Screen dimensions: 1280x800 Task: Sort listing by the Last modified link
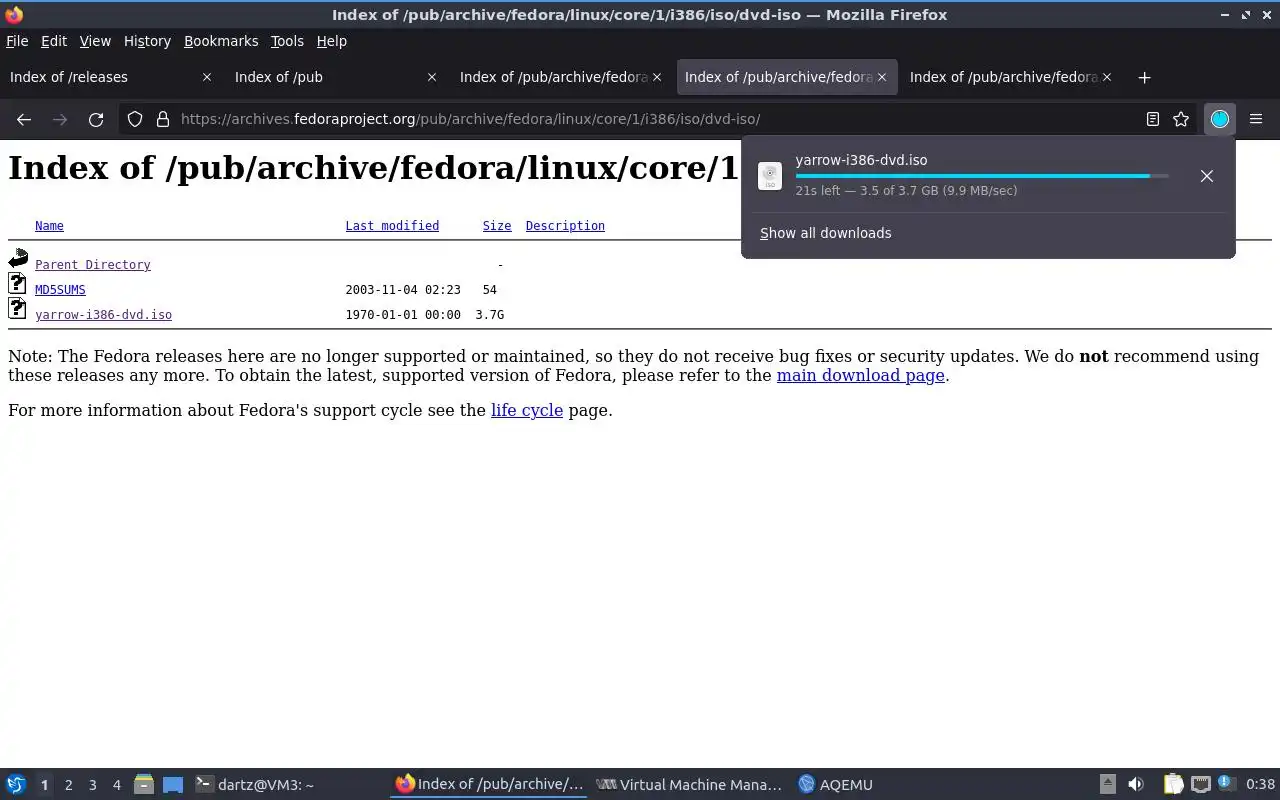pos(392,226)
